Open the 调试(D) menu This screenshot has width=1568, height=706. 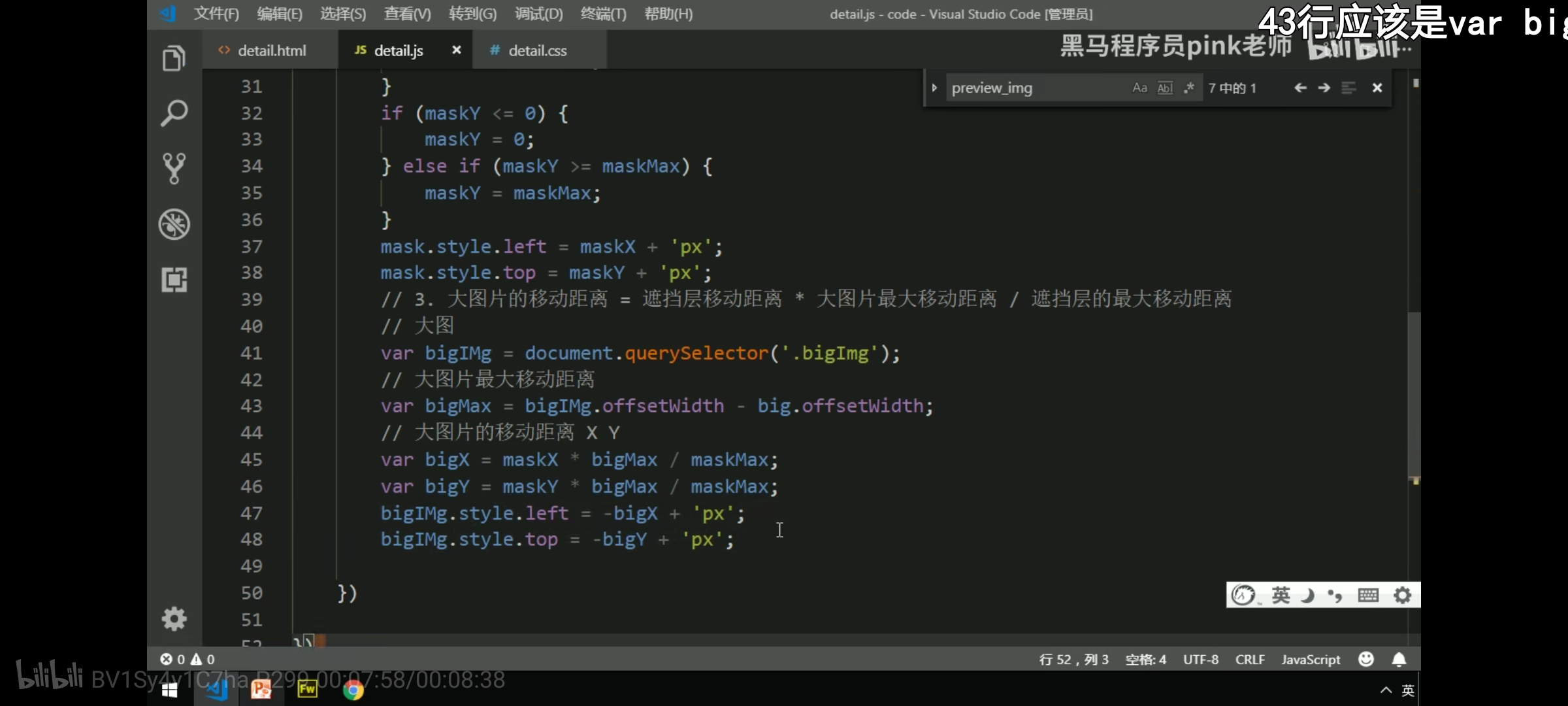tap(538, 14)
